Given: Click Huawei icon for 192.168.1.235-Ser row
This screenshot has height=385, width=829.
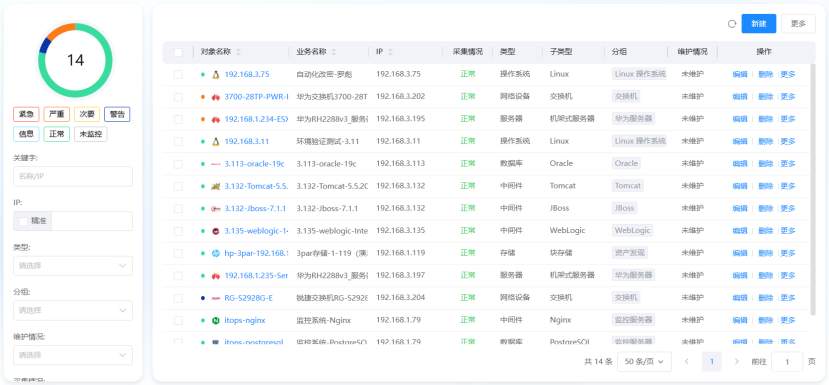Looking at the screenshot, I should point(216,276).
